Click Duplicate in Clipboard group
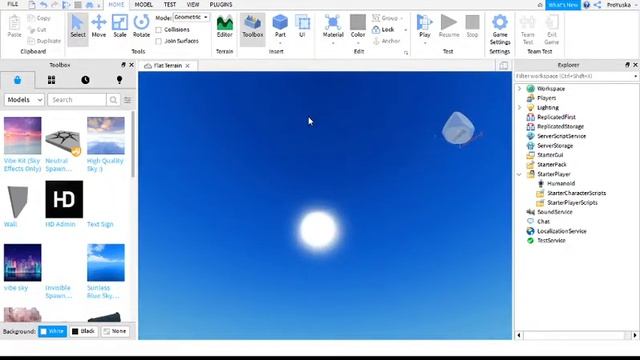 click(44, 41)
